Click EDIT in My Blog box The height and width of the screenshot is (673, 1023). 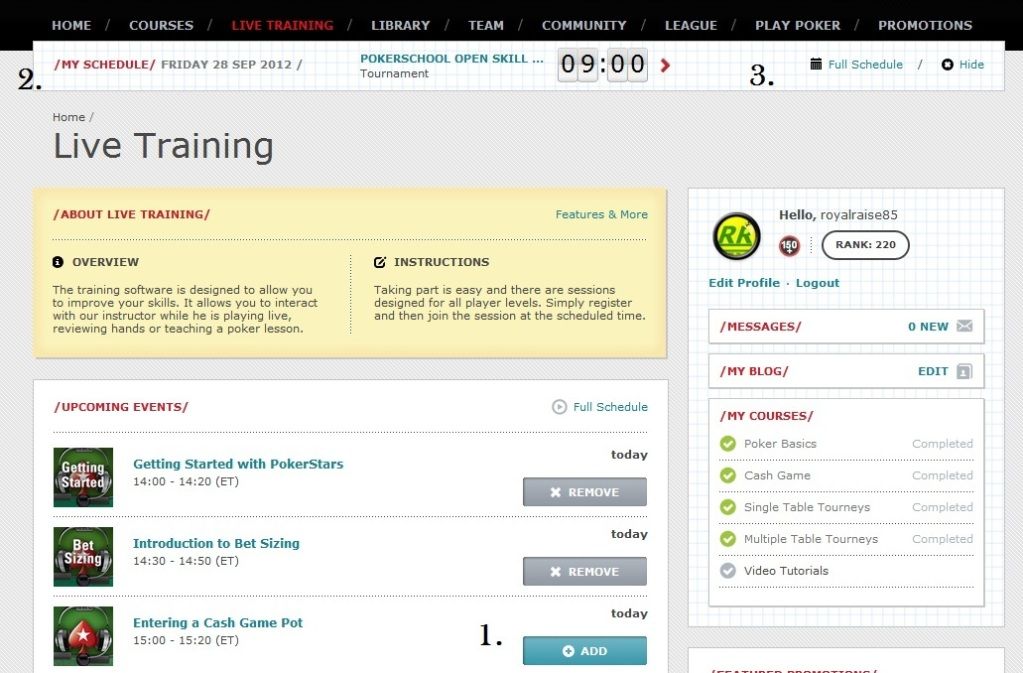[933, 371]
